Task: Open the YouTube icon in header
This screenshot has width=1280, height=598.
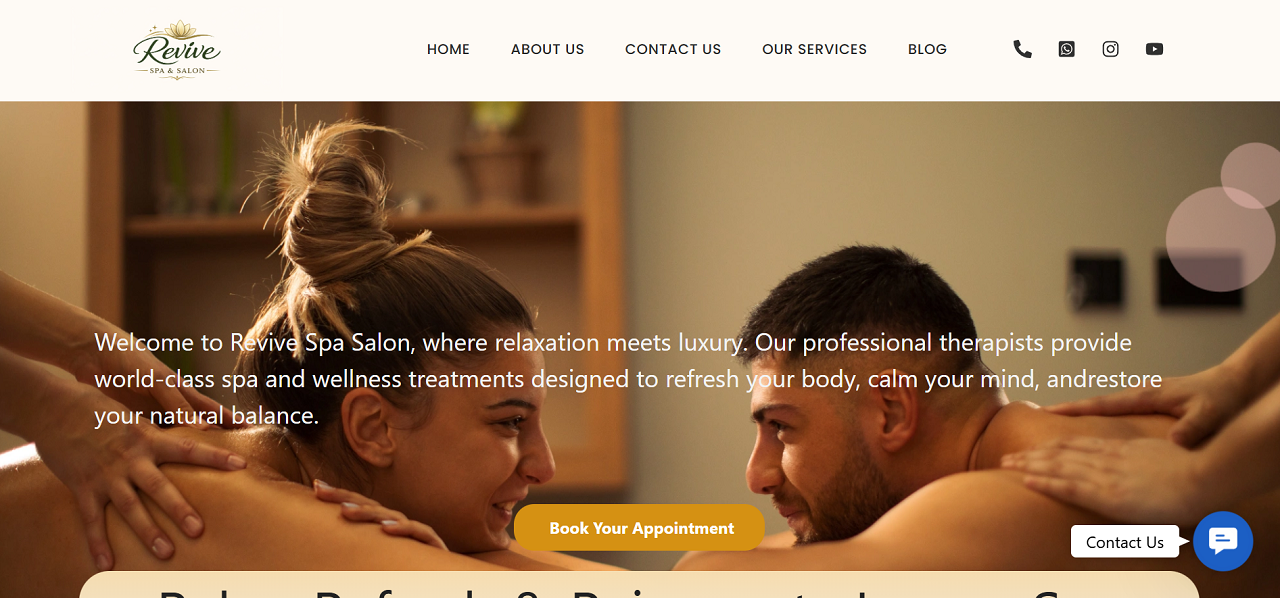Action: point(1154,49)
